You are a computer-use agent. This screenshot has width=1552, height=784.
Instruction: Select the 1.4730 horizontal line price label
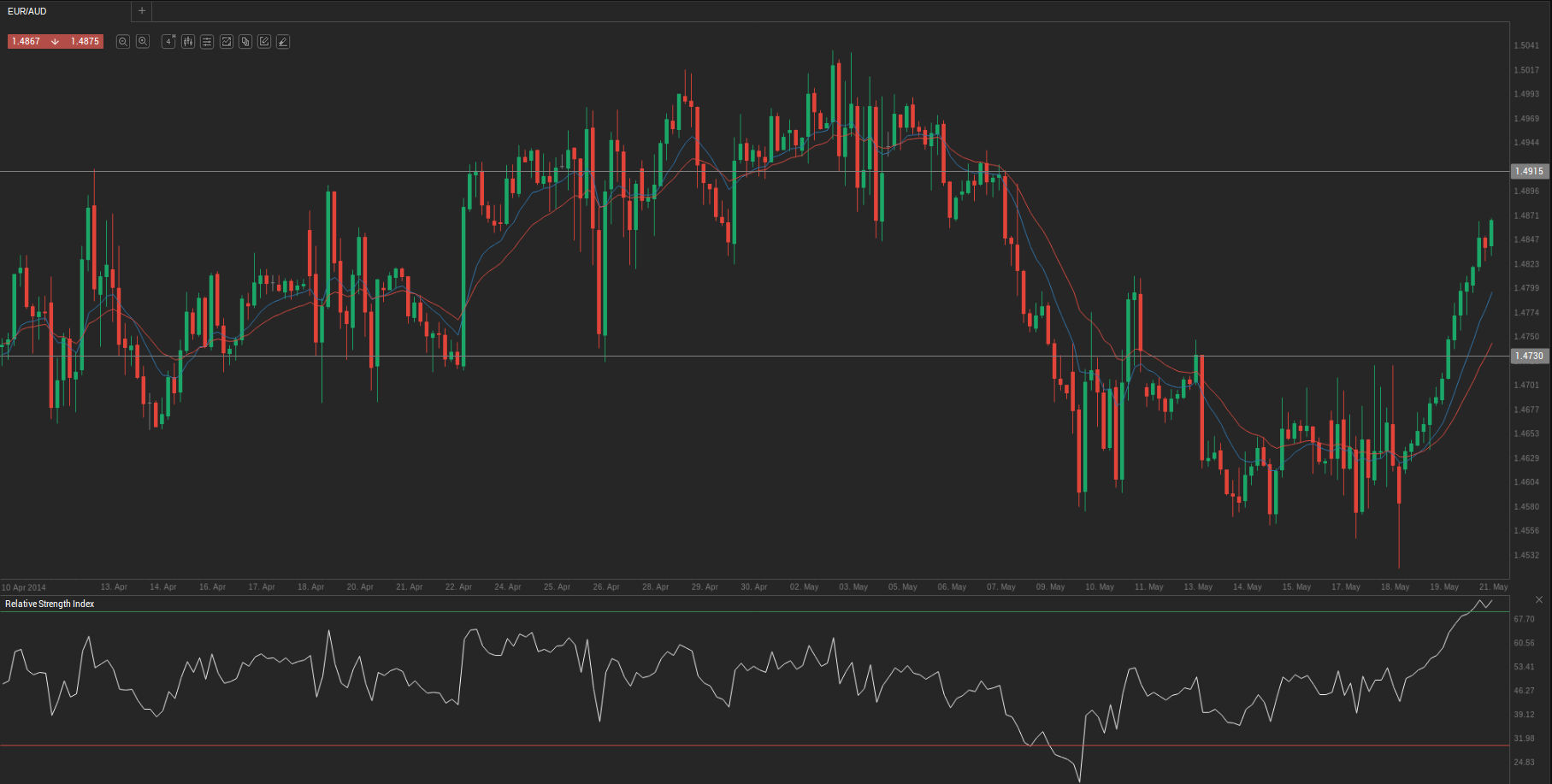[x=1529, y=356]
